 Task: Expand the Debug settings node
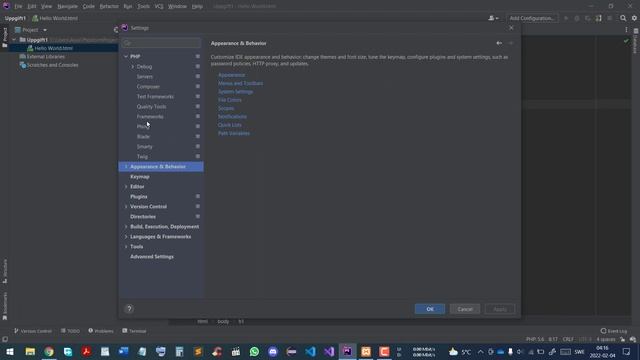[x=133, y=67]
